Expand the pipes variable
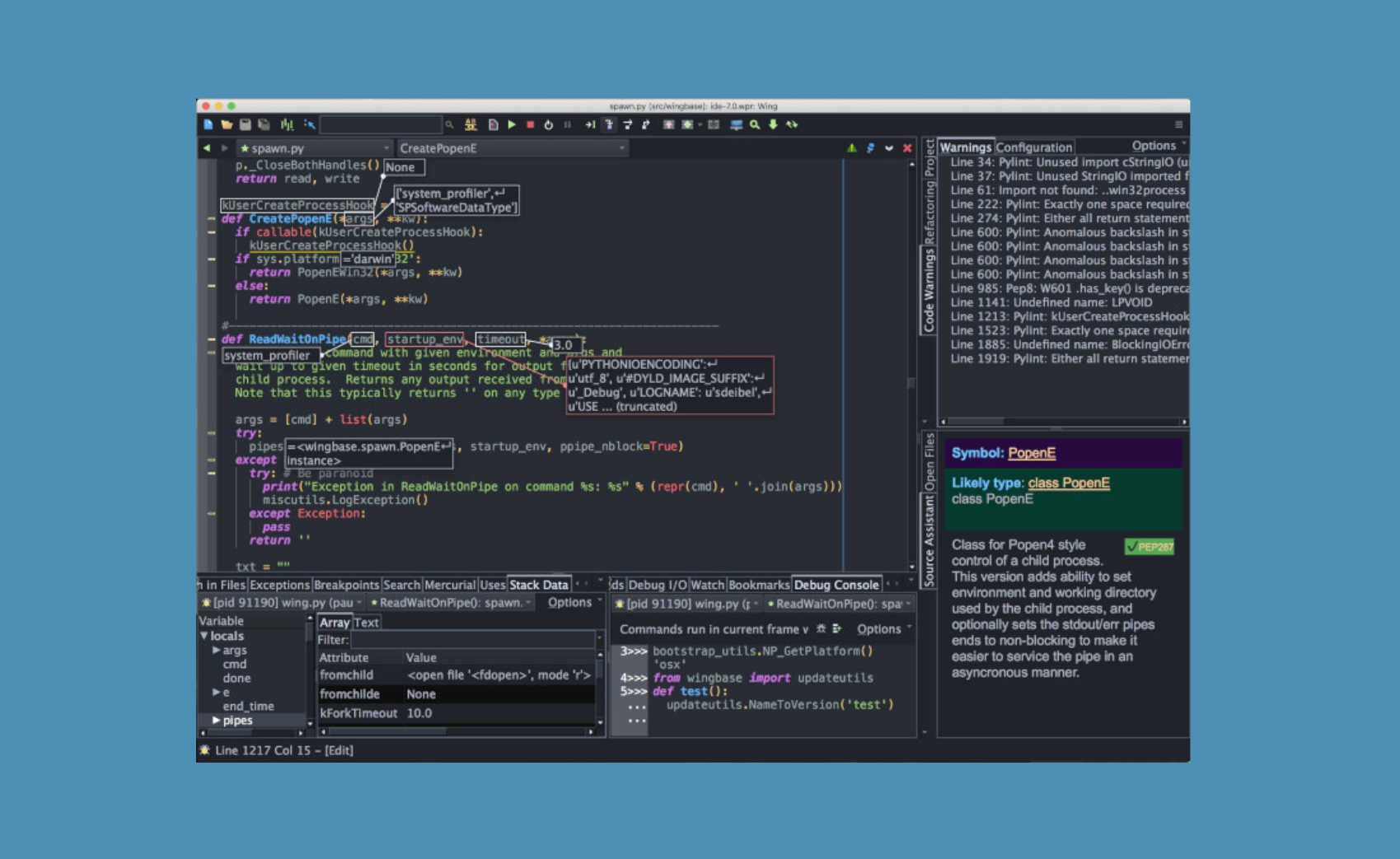This screenshot has height=859, width=1400. click(217, 720)
